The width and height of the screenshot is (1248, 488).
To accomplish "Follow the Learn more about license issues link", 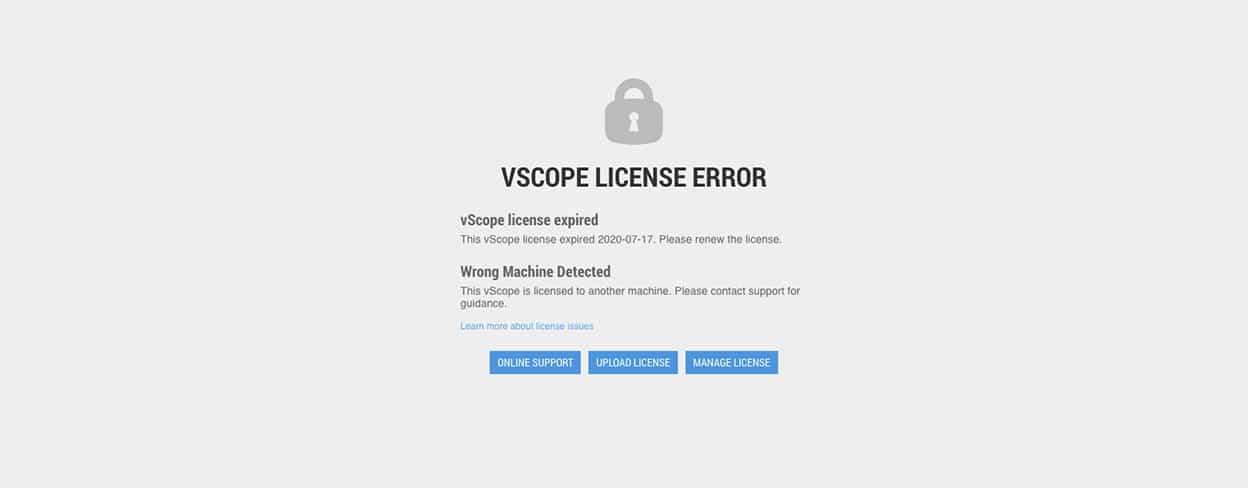I will 527,326.
